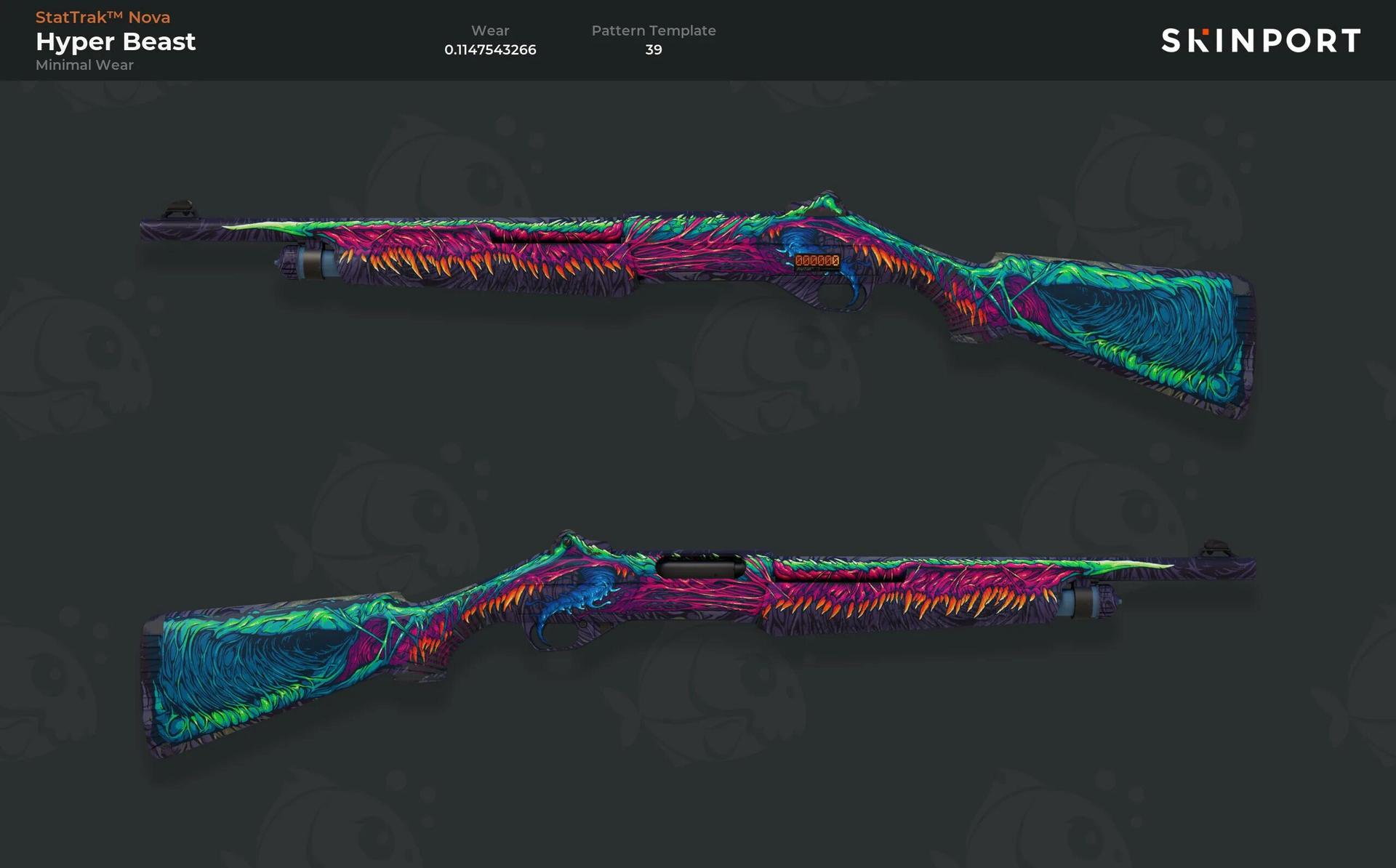Viewport: 1396px width, 868px height.
Task: Click the StatTrak™ Nova orange label
Action: click(103, 17)
